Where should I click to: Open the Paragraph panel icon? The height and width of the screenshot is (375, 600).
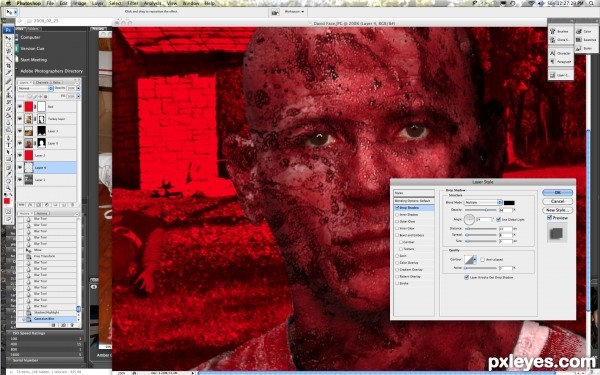(x=561, y=62)
